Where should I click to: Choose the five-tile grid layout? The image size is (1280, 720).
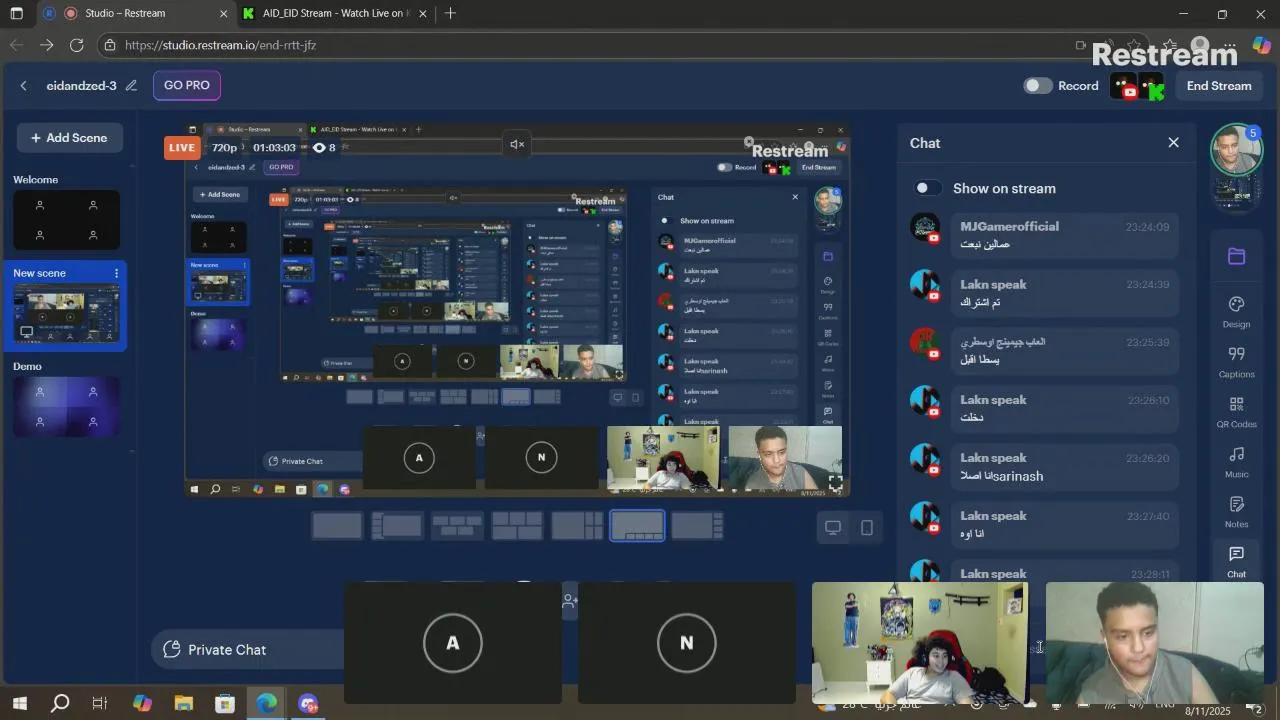pyautogui.click(x=517, y=525)
